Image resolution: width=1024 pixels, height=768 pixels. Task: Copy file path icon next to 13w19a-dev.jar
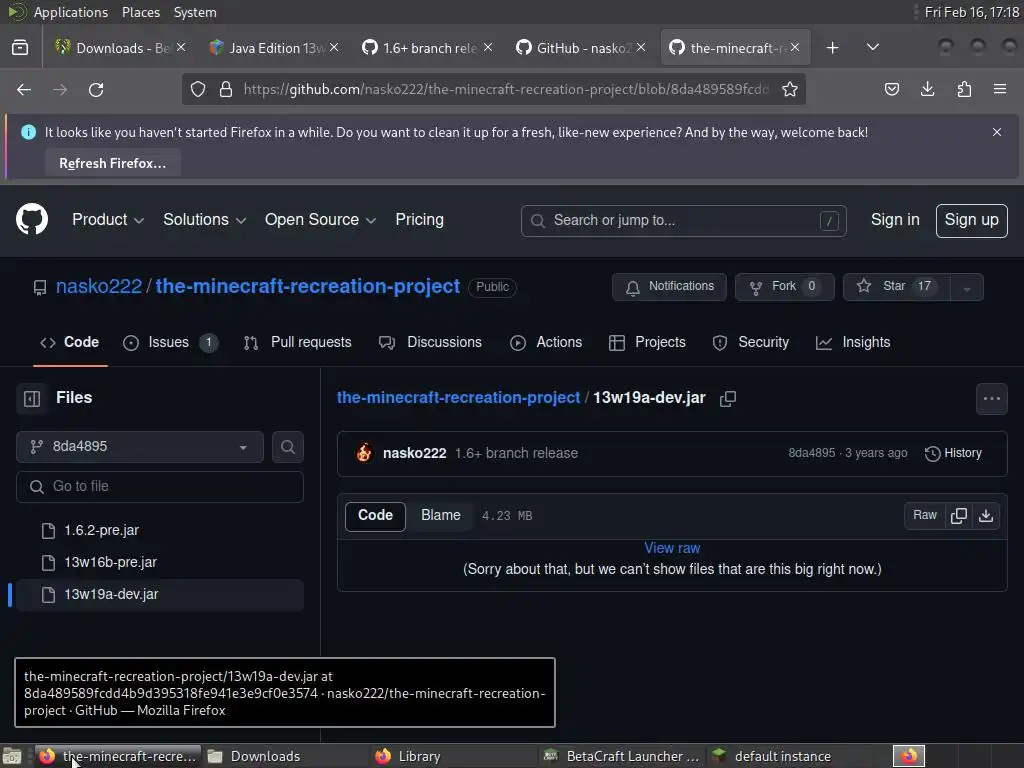pos(728,398)
